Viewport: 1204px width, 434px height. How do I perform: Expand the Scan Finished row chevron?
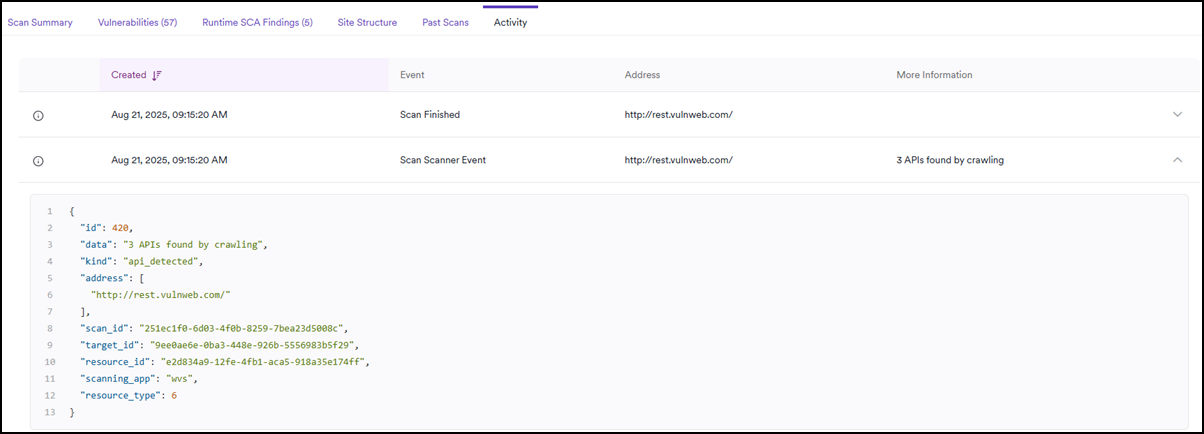coord(1177,114)
